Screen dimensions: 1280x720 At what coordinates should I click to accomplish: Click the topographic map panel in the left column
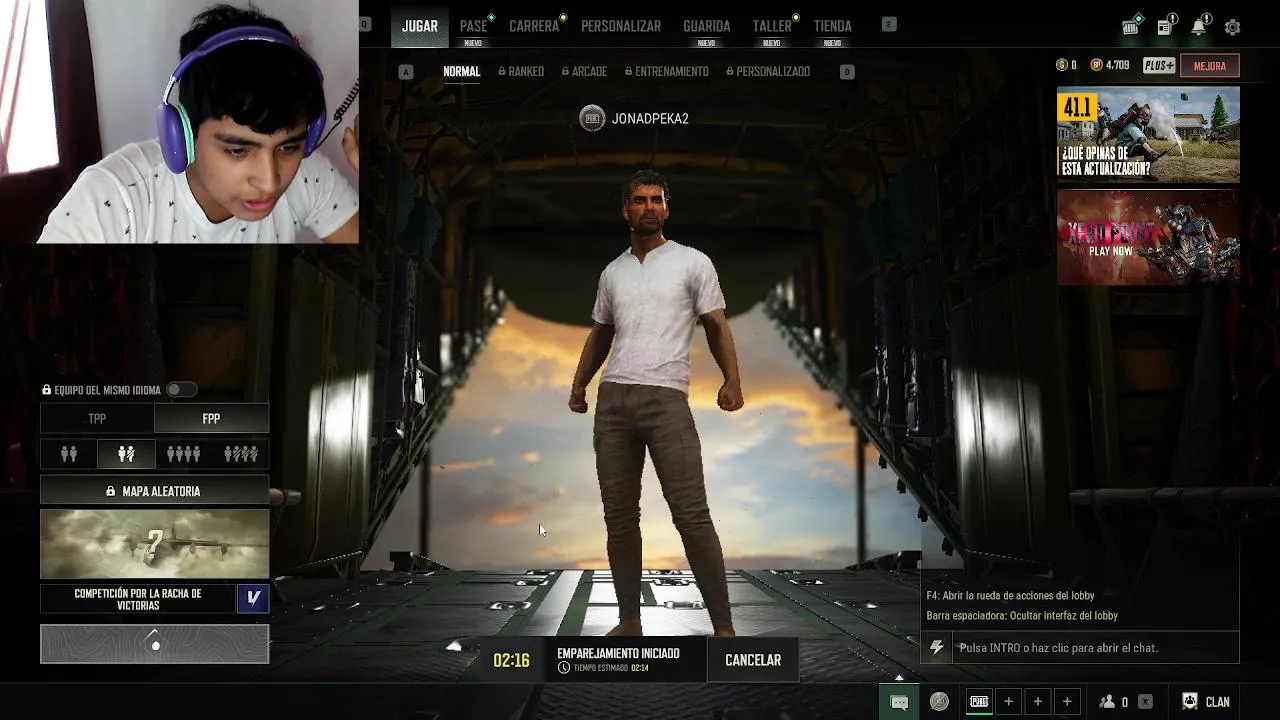[x=154, y=644]
